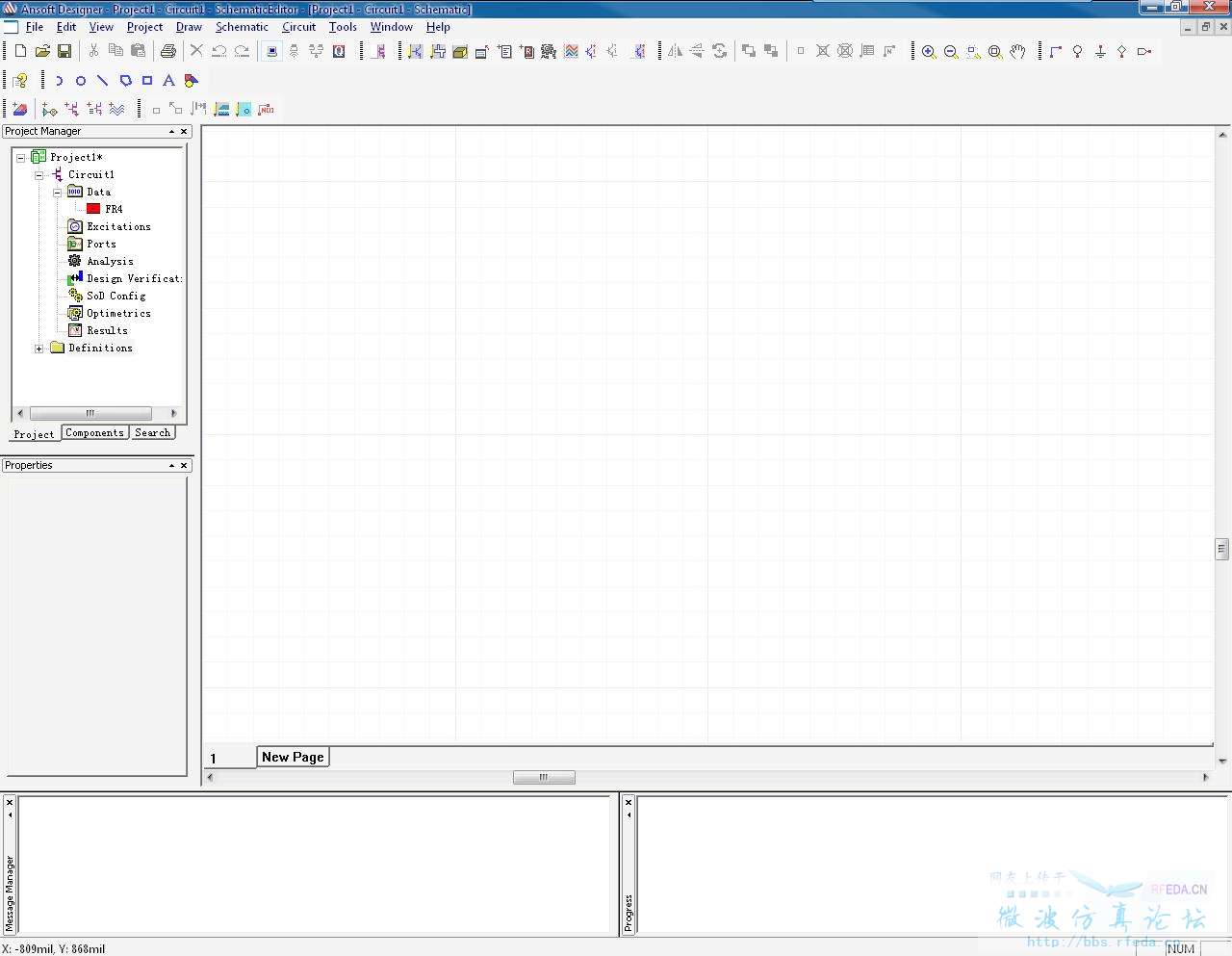Open the File menu
This screenshot has height=956, width=1232.
tap(34, 27)
